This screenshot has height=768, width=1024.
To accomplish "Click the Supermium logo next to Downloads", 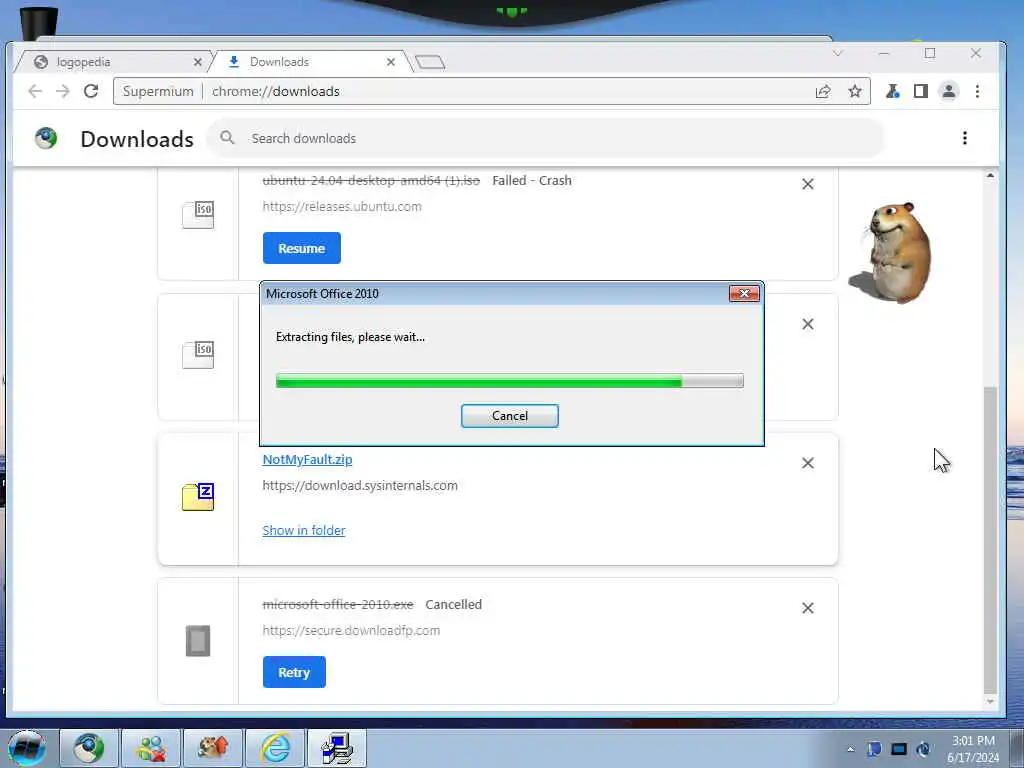I will (46, 138).
